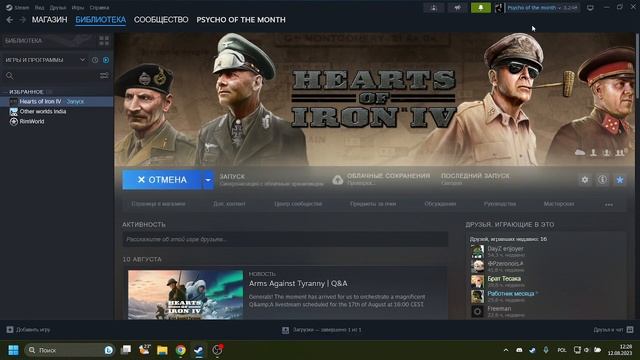
Task: Show game info panel icon
Action: click(602, 180)
